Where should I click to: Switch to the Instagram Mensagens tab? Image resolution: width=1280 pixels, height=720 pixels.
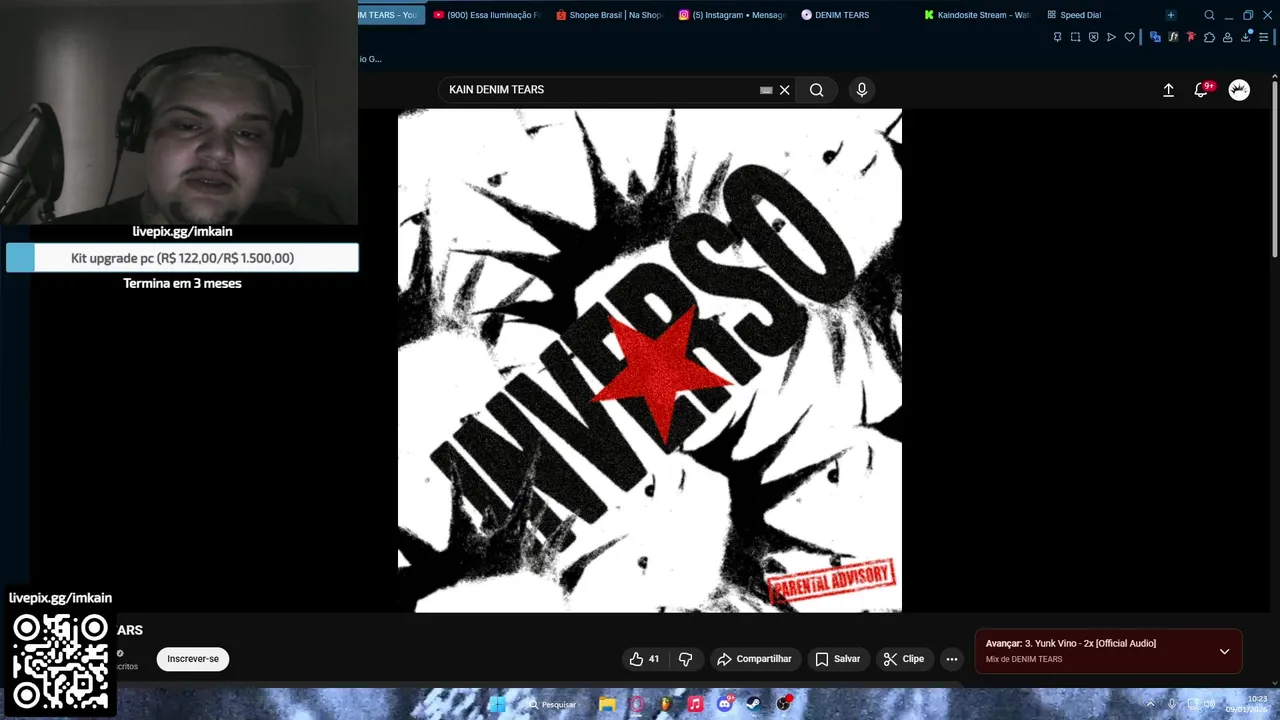(x=732, y=15)
